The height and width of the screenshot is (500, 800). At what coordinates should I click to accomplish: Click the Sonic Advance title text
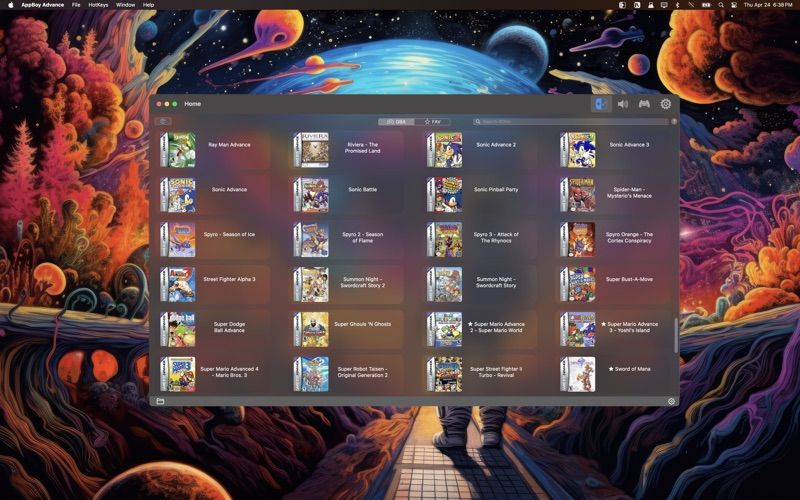(230, 189)
